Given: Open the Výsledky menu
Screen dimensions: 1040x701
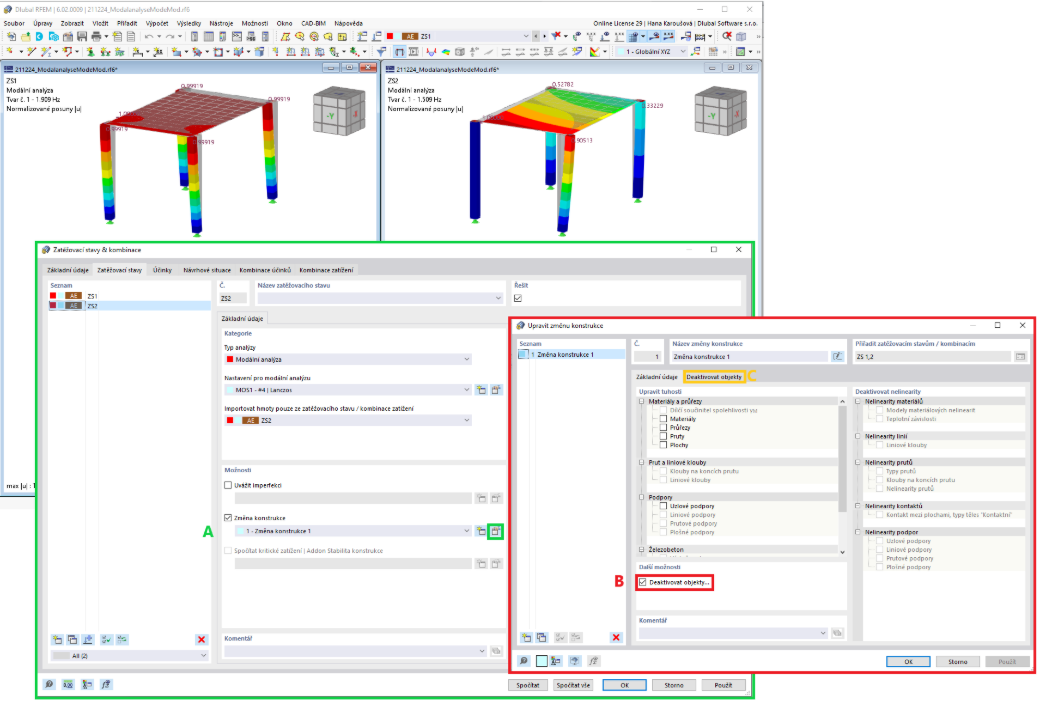Looking at the screenshot, I should coord(189,23).
